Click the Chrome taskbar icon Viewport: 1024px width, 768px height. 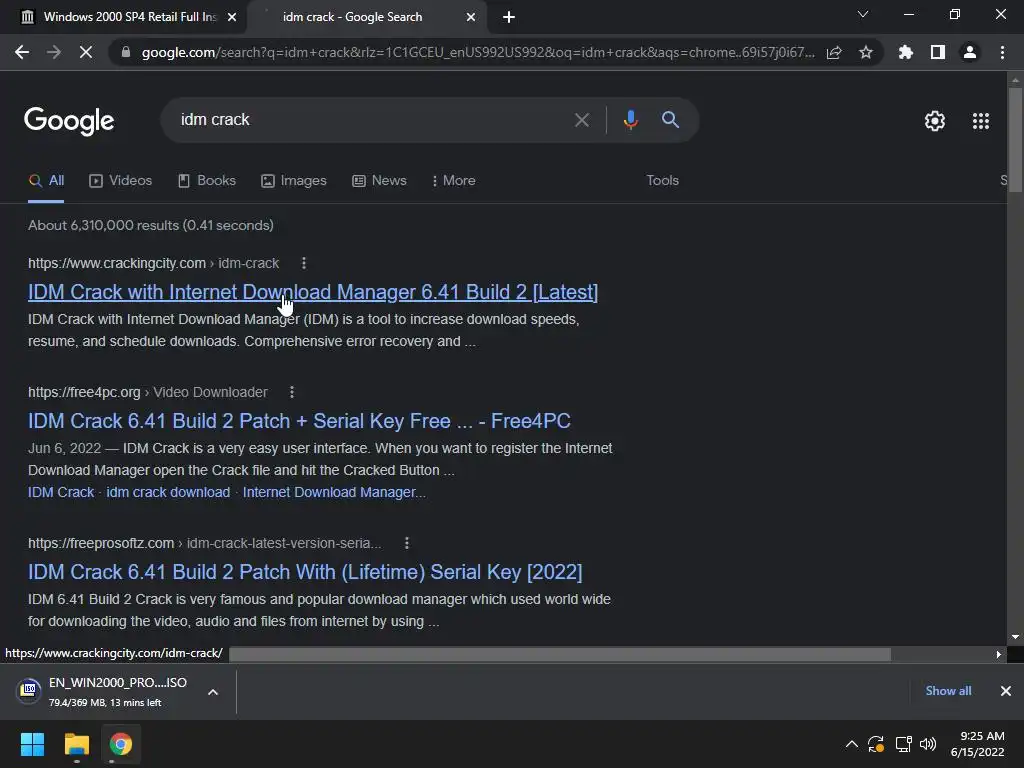point(121,744)
